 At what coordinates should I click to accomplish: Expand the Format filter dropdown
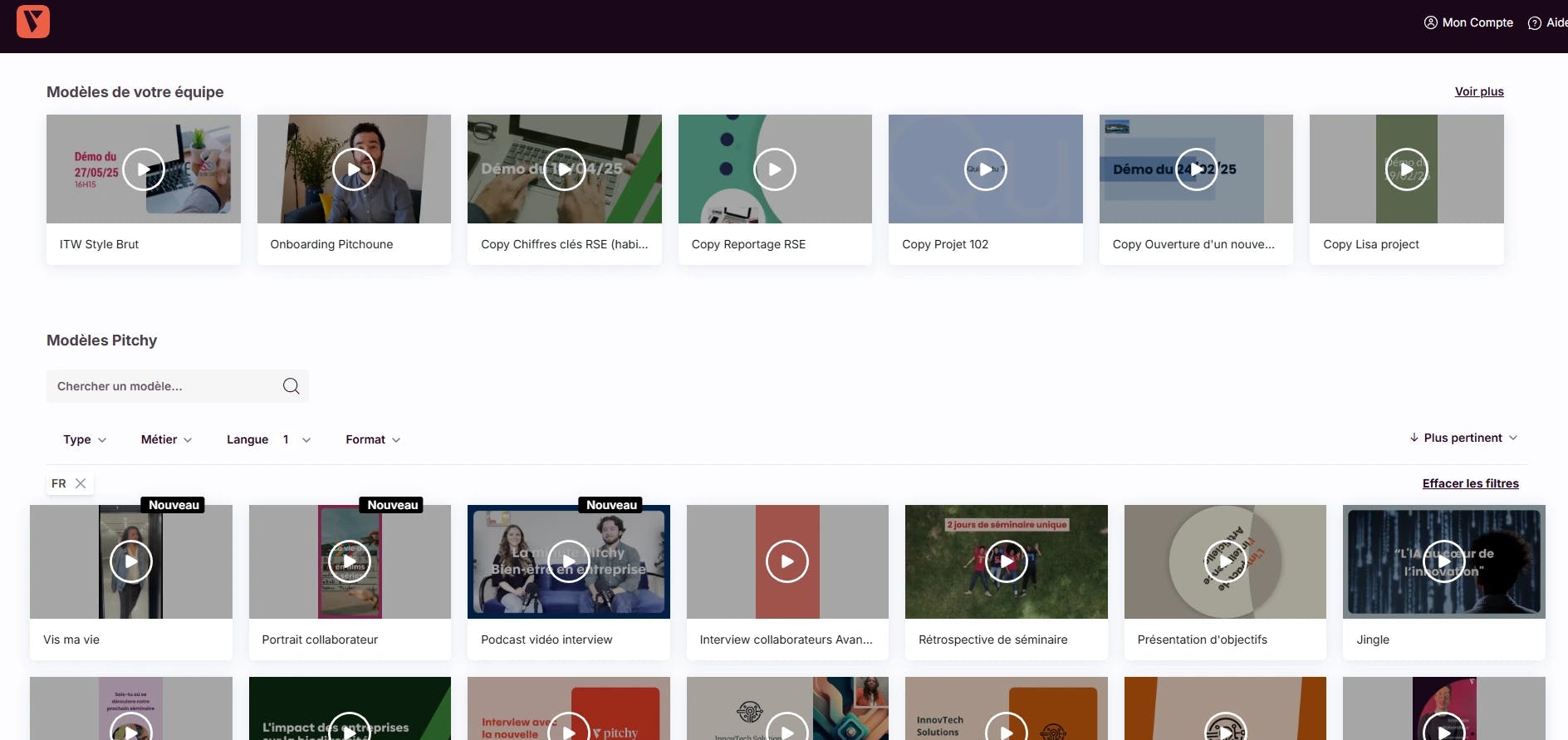tap(373, 439)
